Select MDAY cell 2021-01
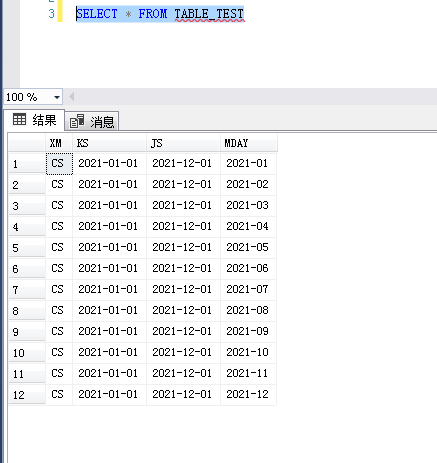The width and height of the screenshot is (437, 463). pyautogui.click(x=248, y=163)
